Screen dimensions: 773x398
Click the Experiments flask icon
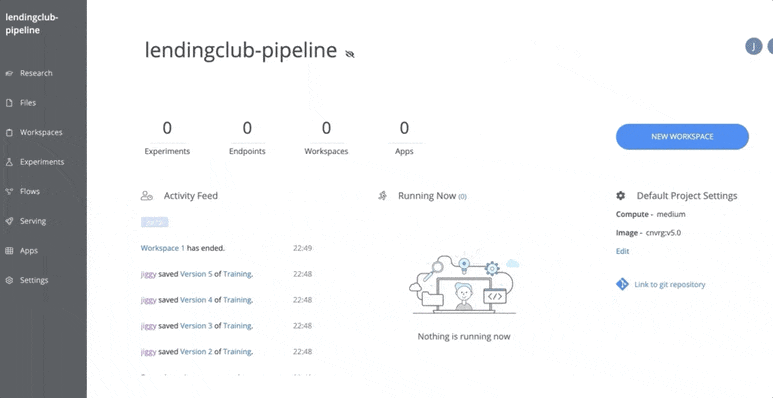coord(9,162)
